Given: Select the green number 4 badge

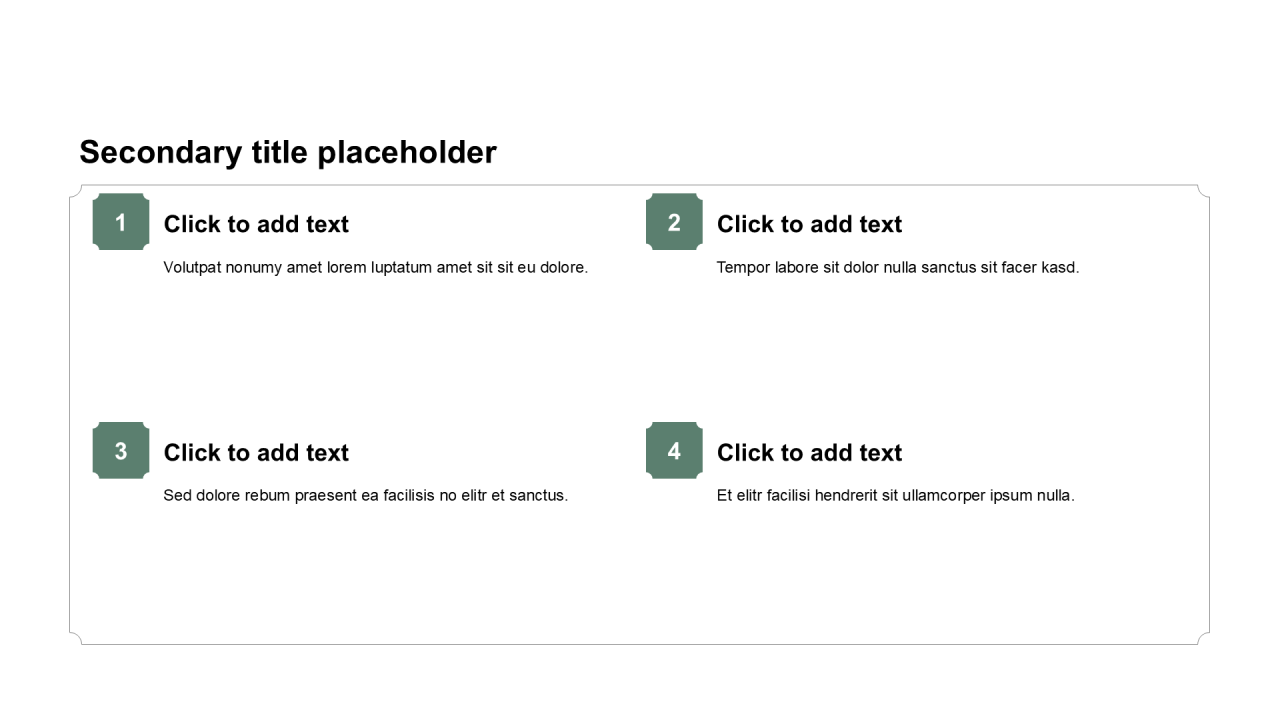Looking at the screenshot, I should click(674, 451).
